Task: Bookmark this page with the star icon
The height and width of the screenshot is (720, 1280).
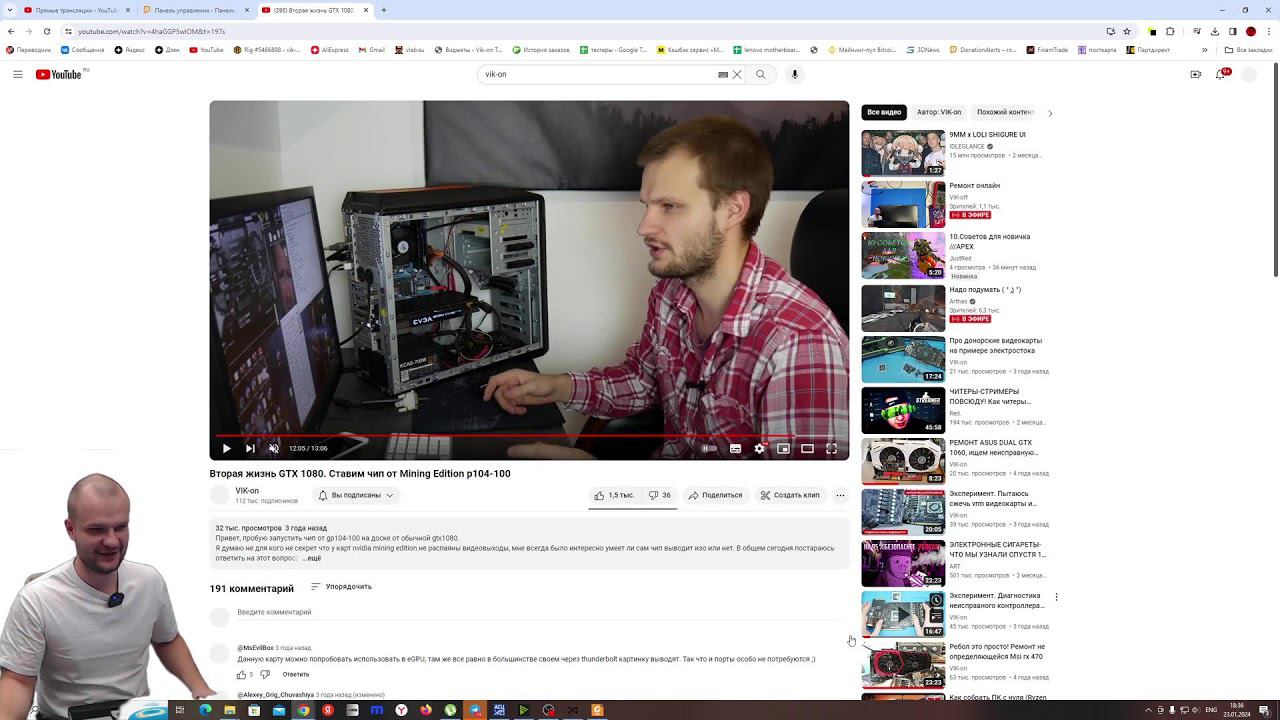Action: (1127, 31)
